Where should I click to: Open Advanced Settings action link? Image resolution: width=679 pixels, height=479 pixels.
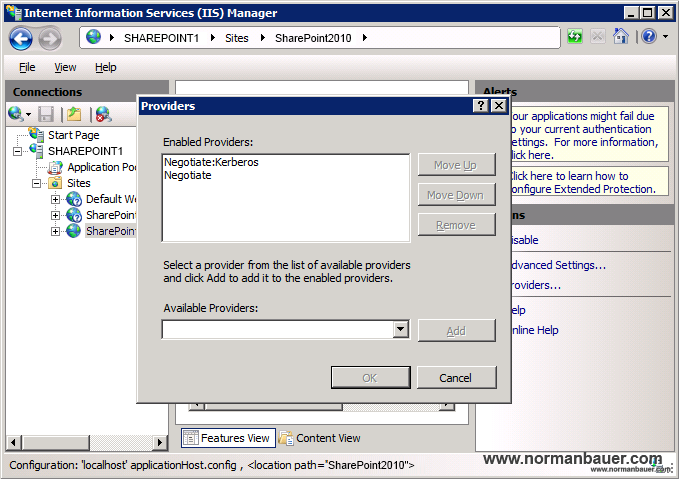(x=559, y=265)
